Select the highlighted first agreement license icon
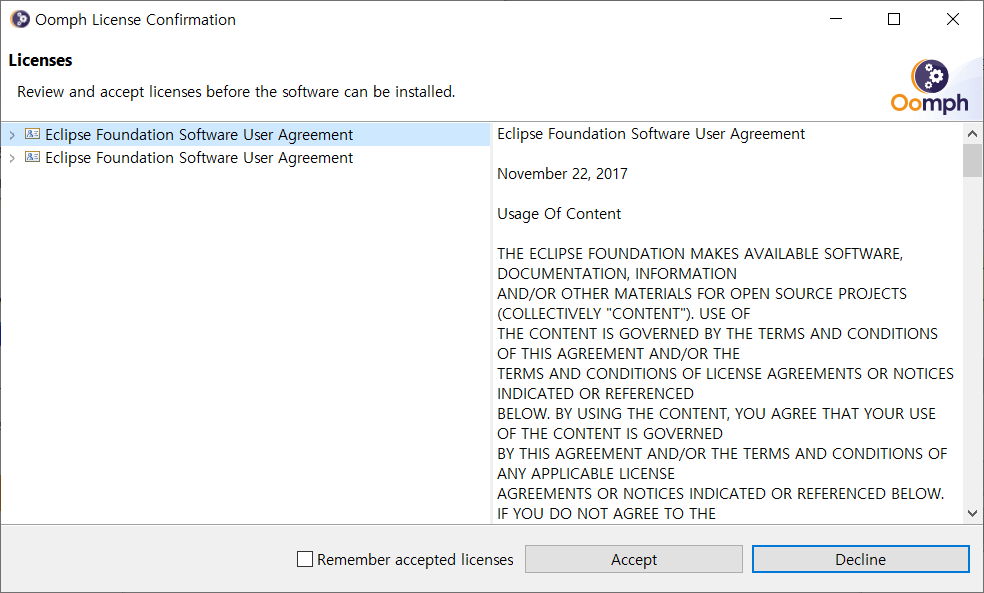The width and height of the screenshot is (984, 593). pyautogui.click(x=33, y=134)
